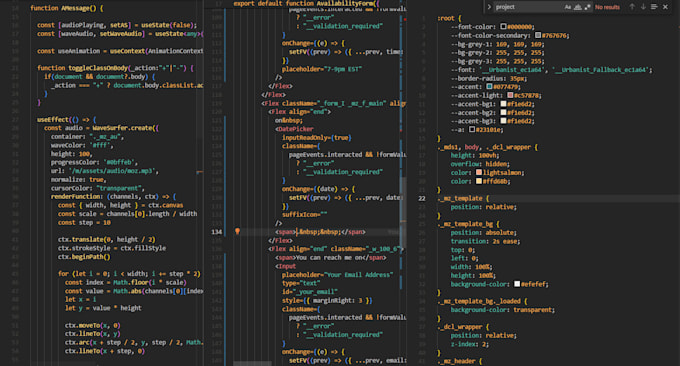Click 'placeholder="7-9pm EST"' attribute

(322, 69)
